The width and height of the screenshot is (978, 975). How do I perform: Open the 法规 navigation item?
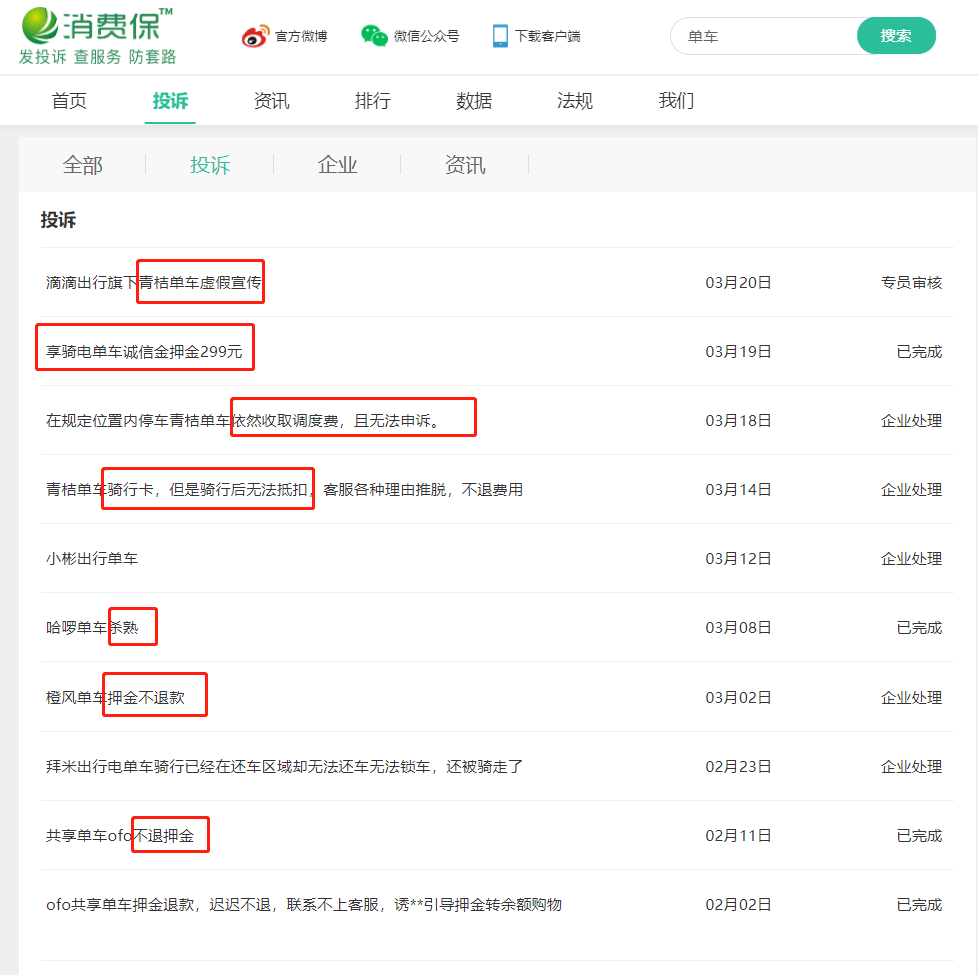[575, 100]
